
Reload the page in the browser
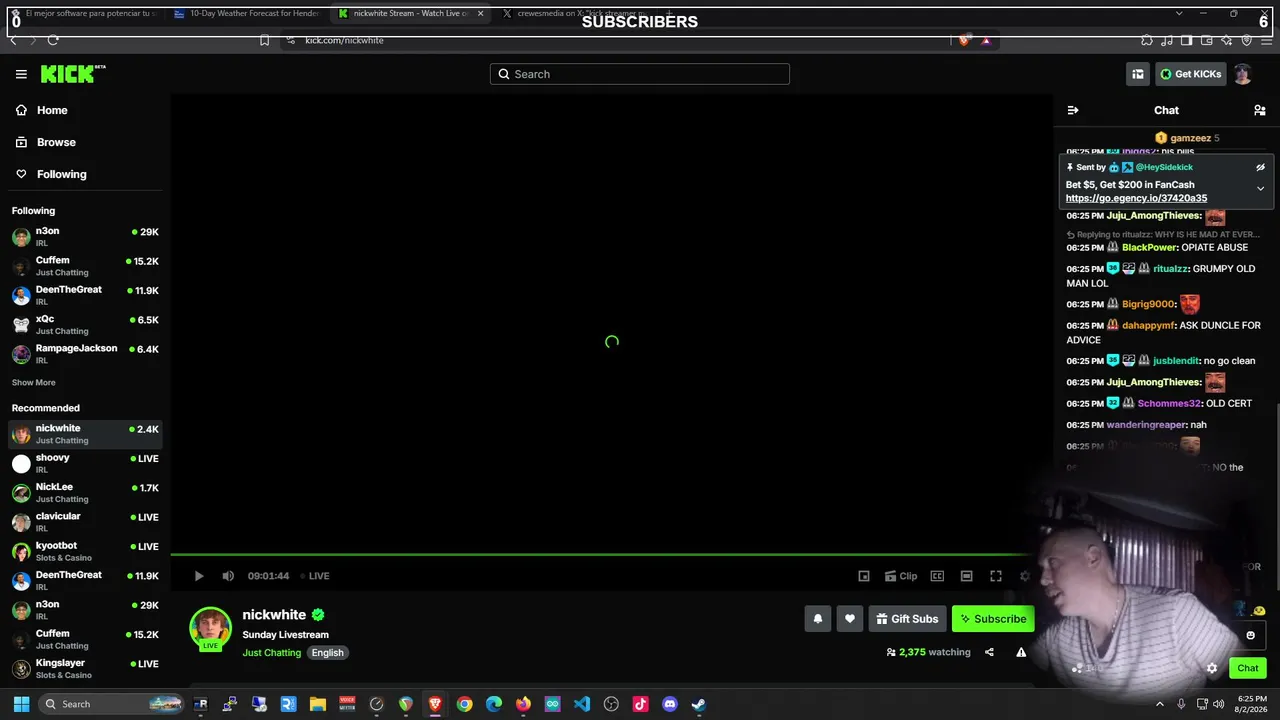tap(53, 40)
